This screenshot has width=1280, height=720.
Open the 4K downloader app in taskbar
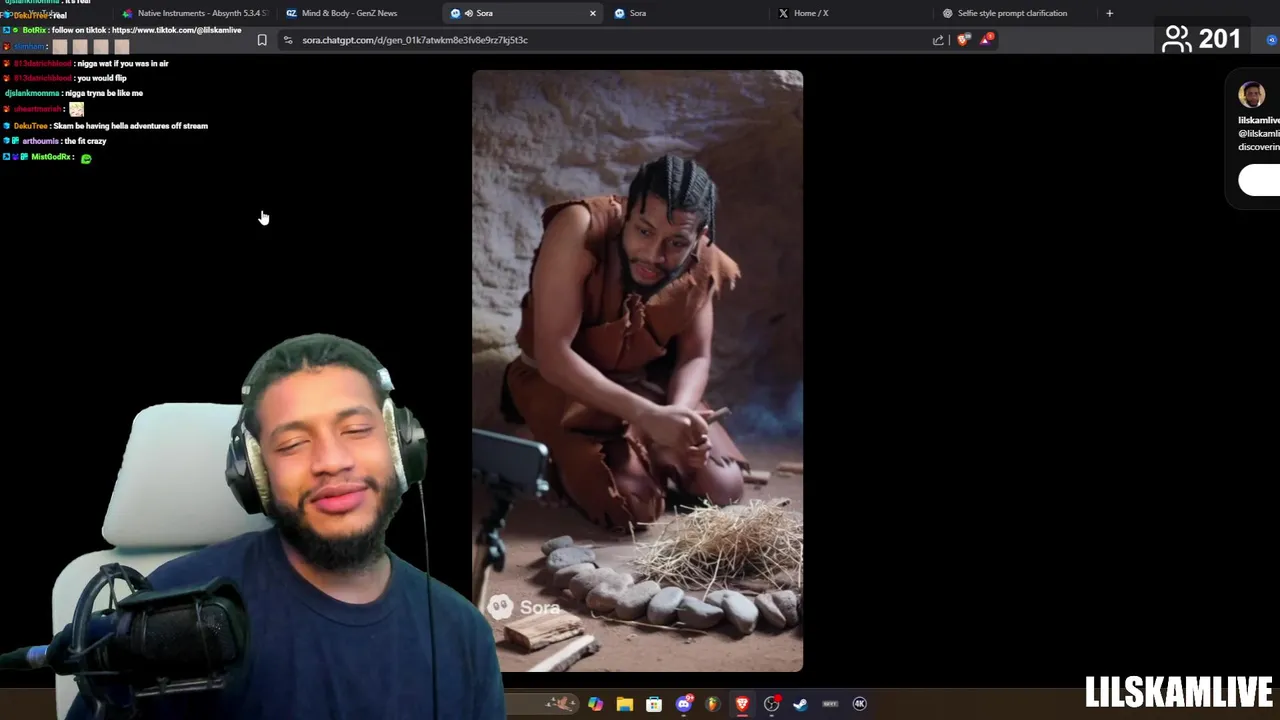point(859,704)
